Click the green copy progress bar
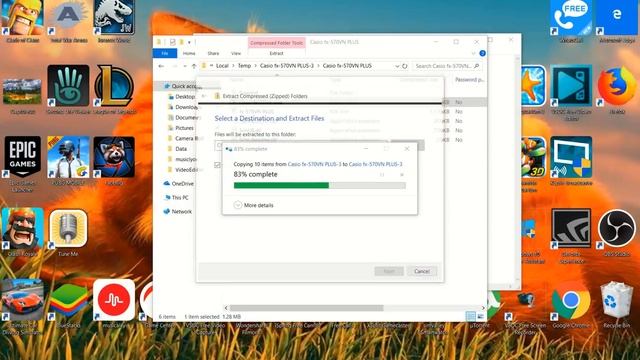The width and height of the screenshot is (640, 360). 320,185
